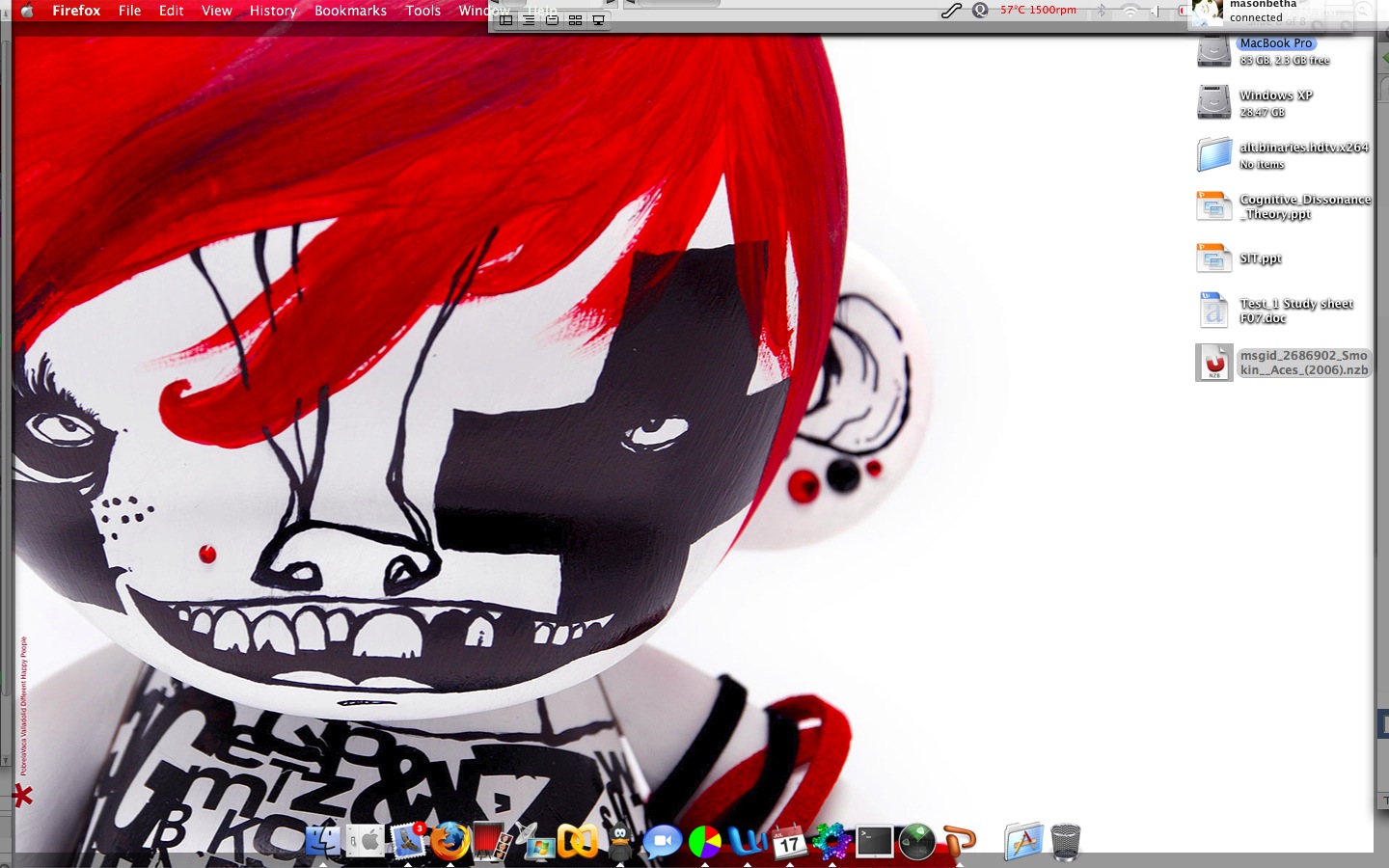Click the Quicksilver Q menu bar icon
Screen dimensions: 1389x868
[x=981, y=11]
